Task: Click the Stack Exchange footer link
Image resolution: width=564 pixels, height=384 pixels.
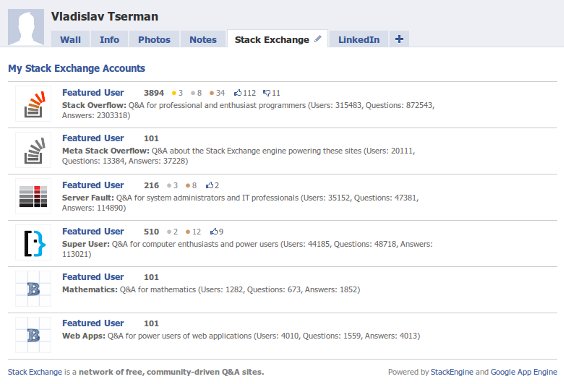Action: point(35,372)
